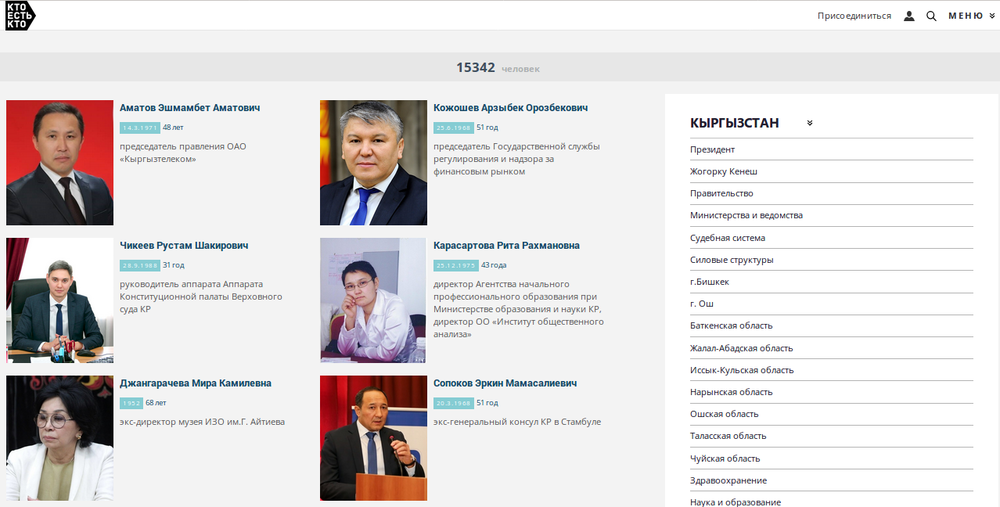Open Аматов Эшмамбет Аматович profile name
The image size is (1000, 507).
tap(189, 108)
